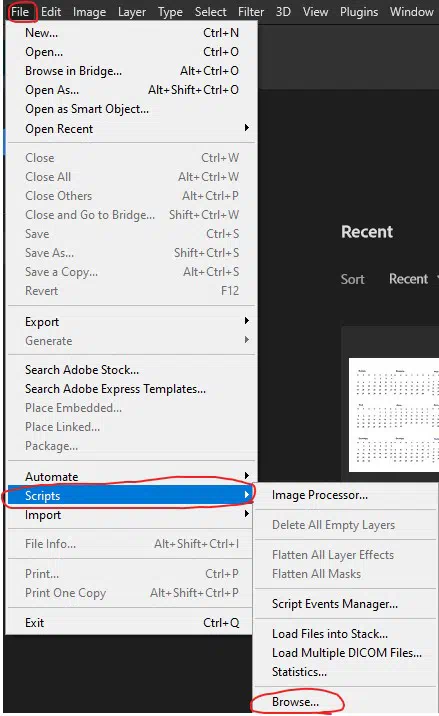Click the highlighted Scripts menu item
439x716 pixels.
click(130, 495)
